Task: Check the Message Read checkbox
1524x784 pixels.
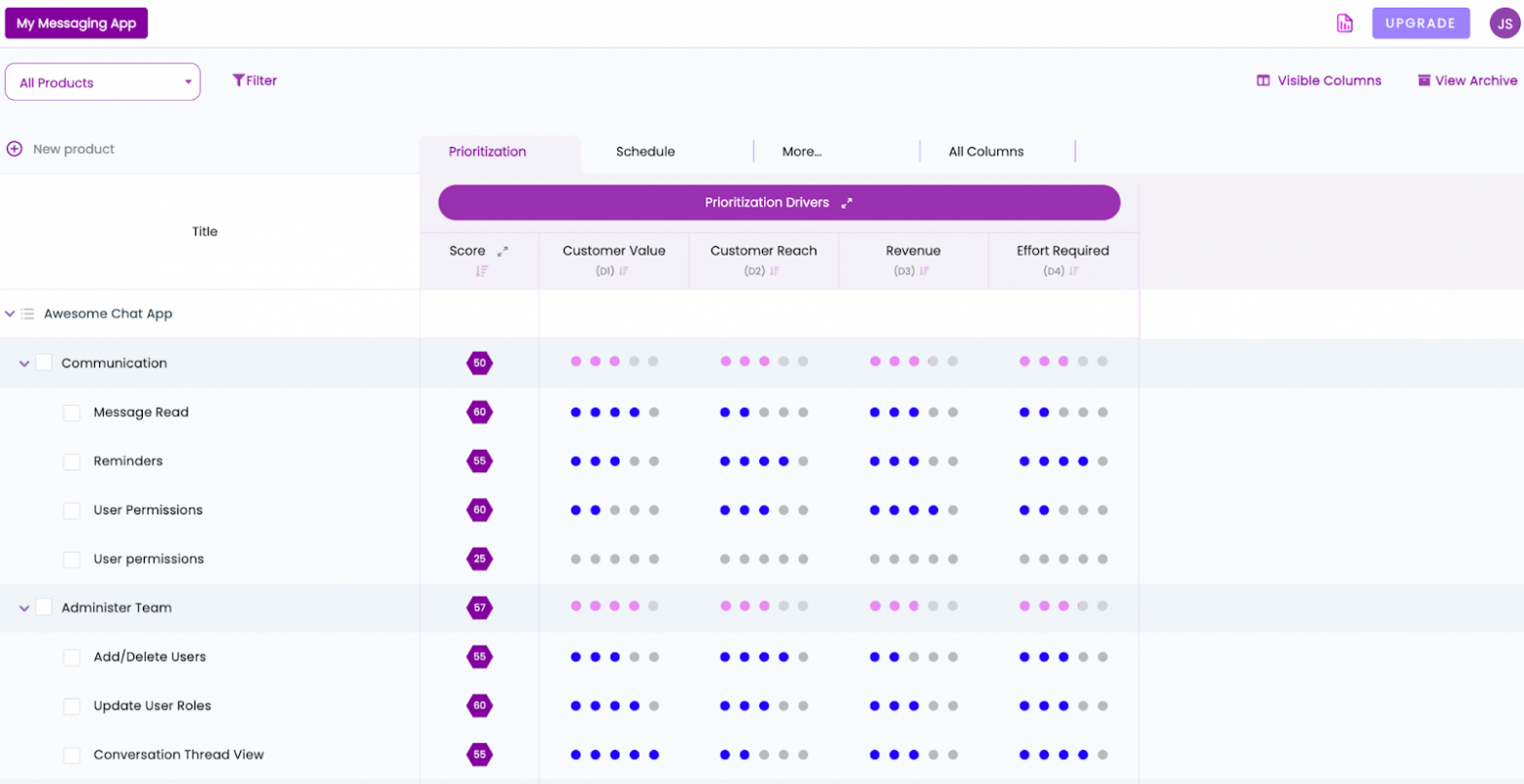Action: 72,413
